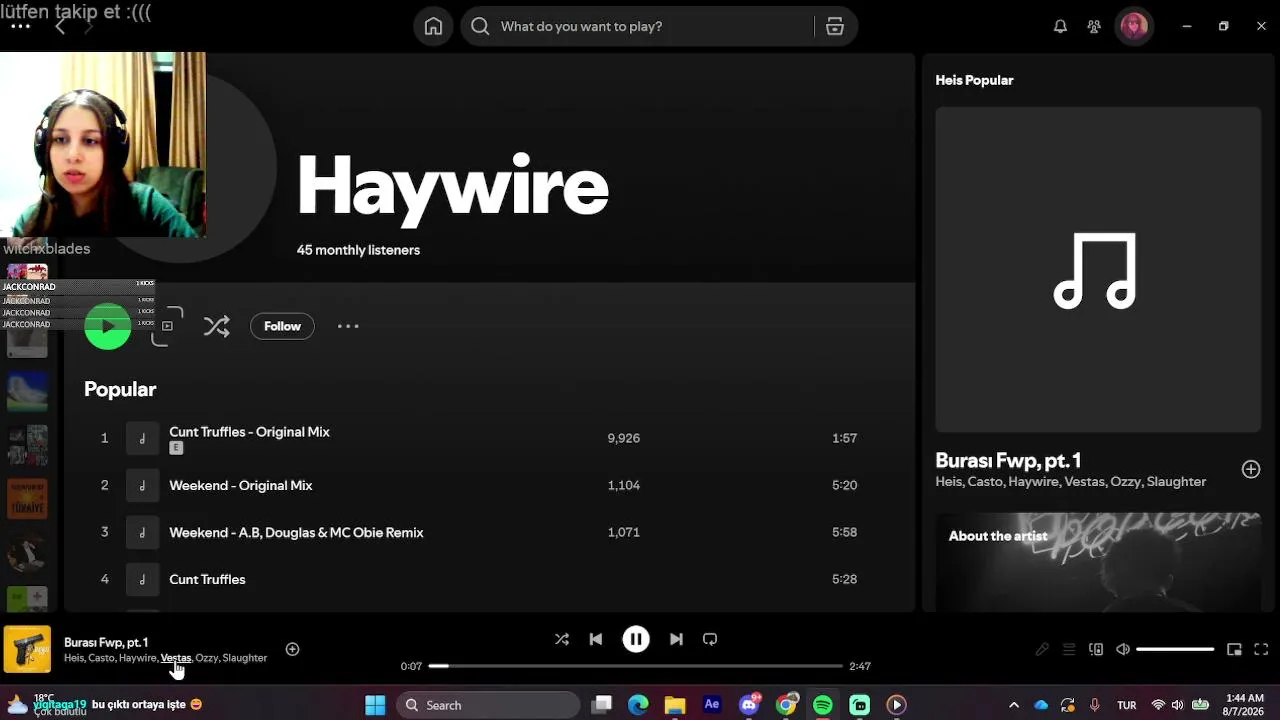
Task: Open the miniplayer
Action: click(x=1234, y=649)
